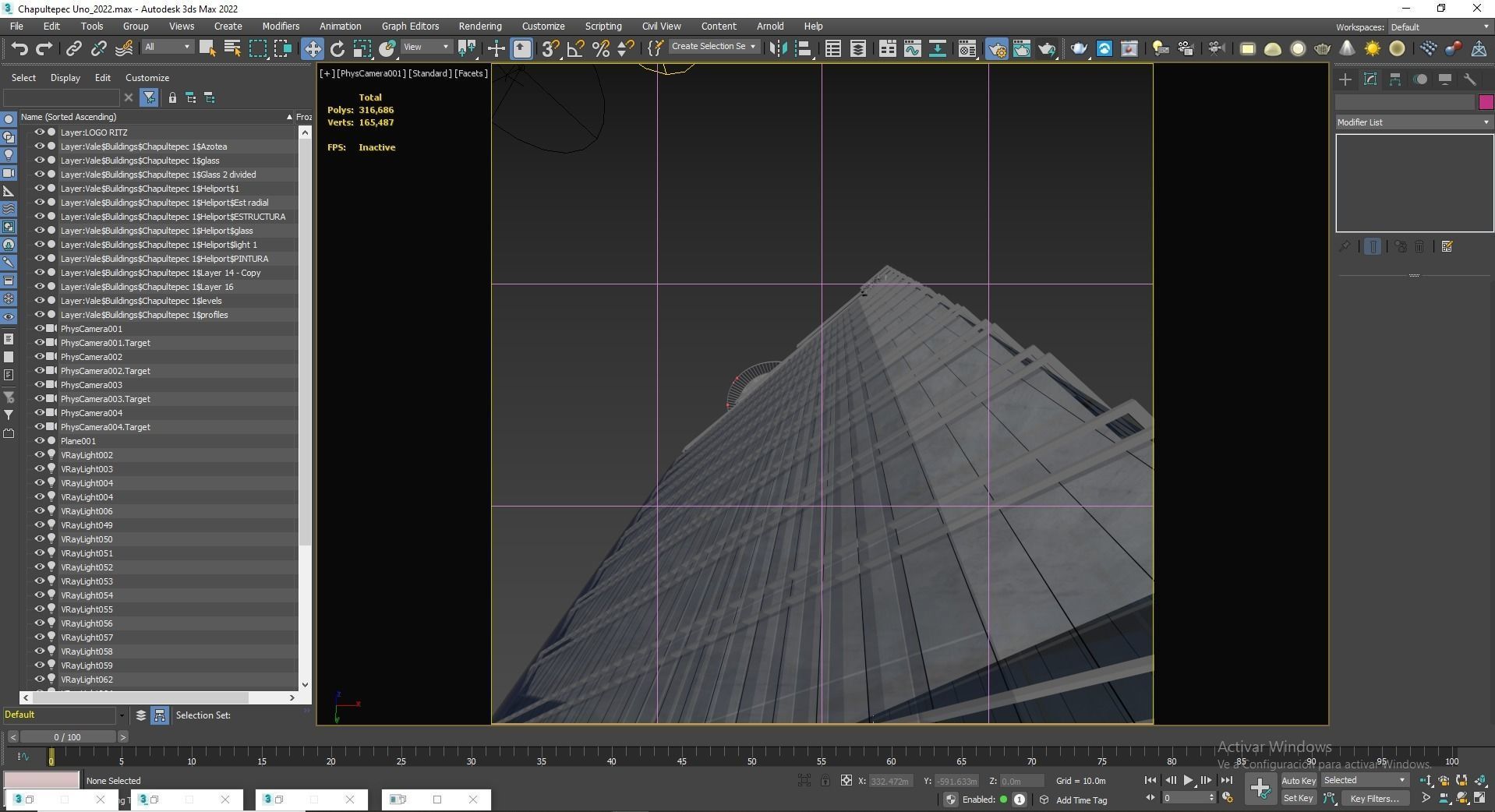Click the Set Key button

pyautogui.click(x=1298, y=798)
